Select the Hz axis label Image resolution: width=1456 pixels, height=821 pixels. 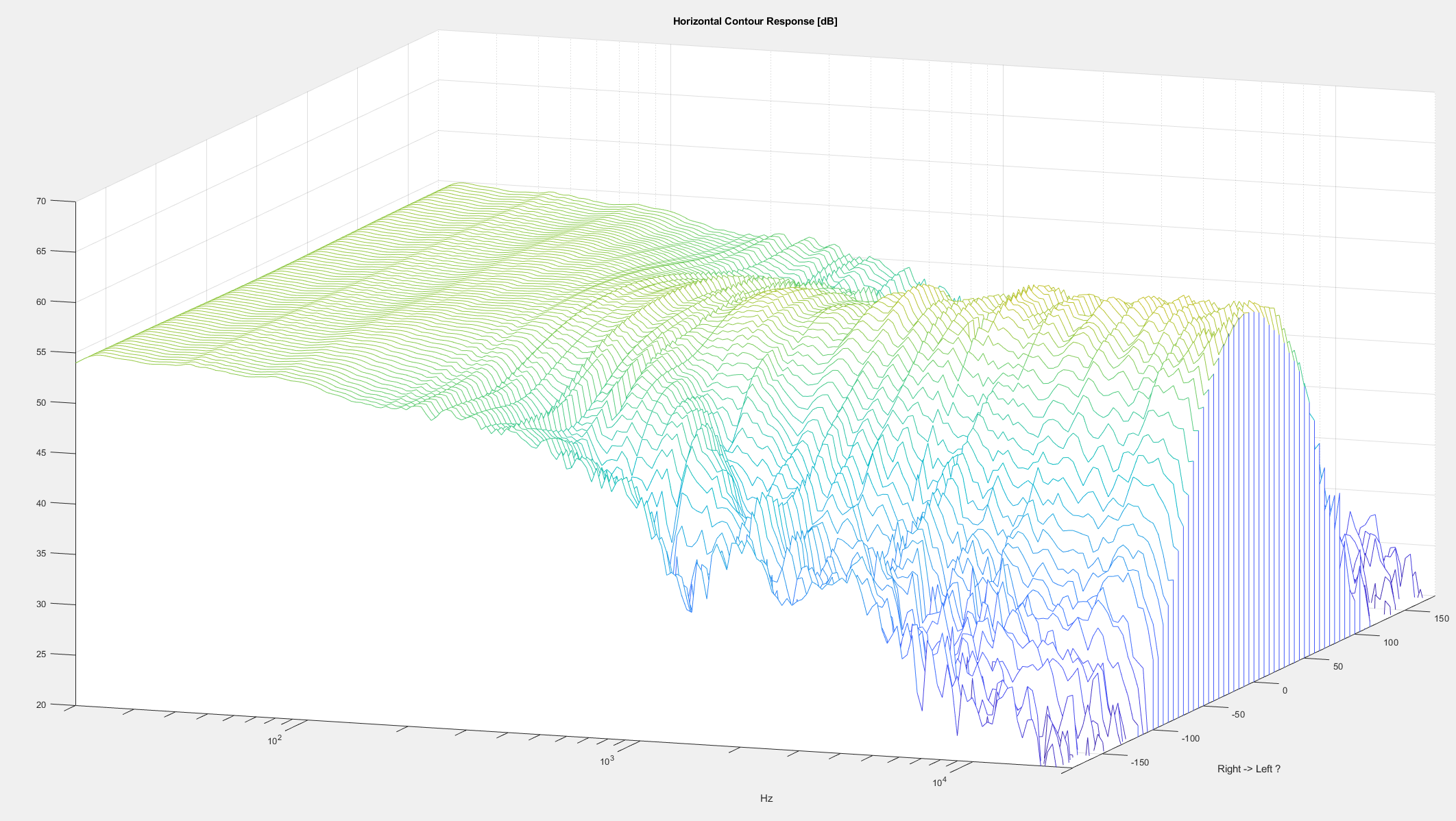point(766,798)
